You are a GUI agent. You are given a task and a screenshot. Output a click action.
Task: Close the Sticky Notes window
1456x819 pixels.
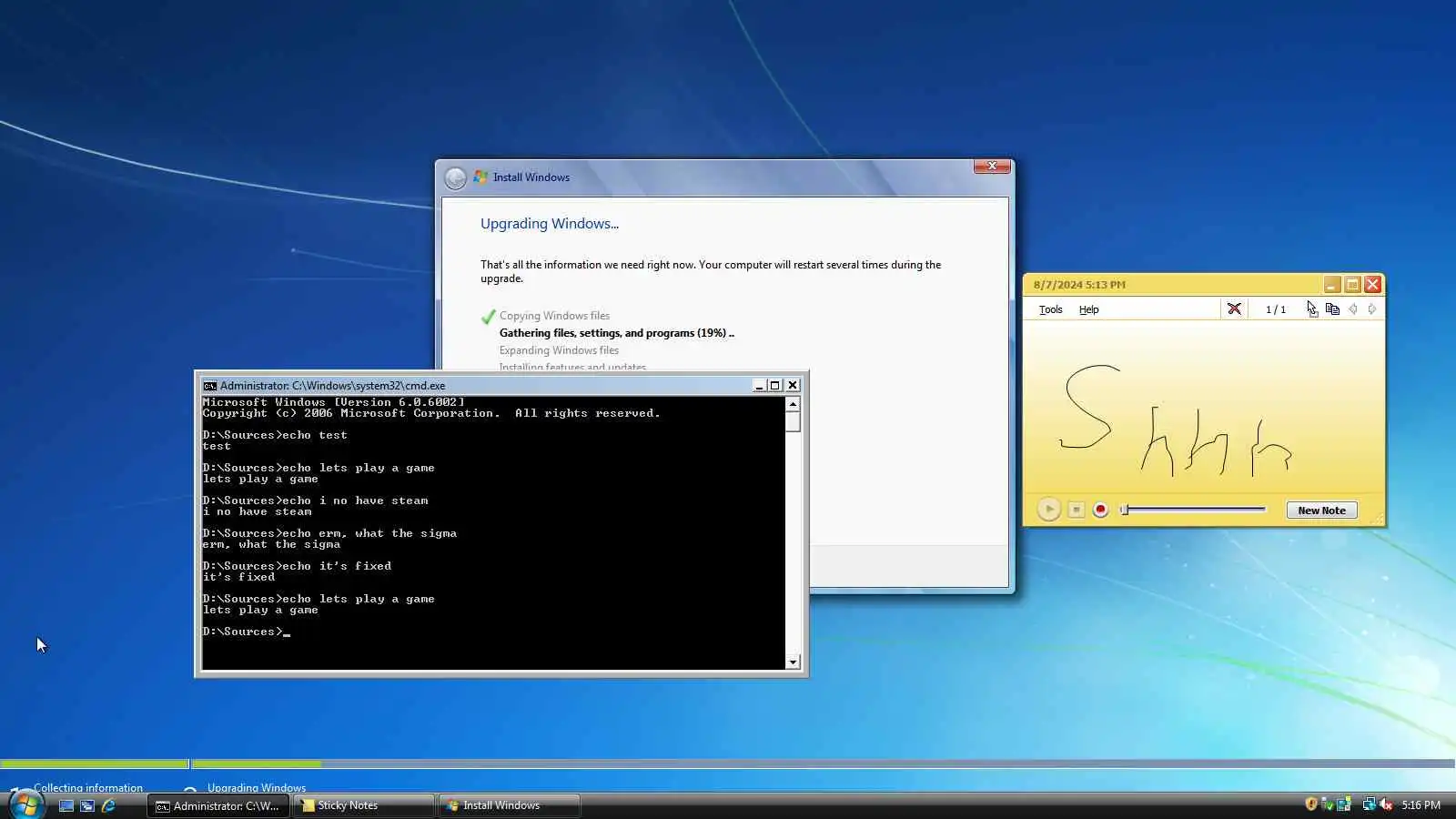1373,285
